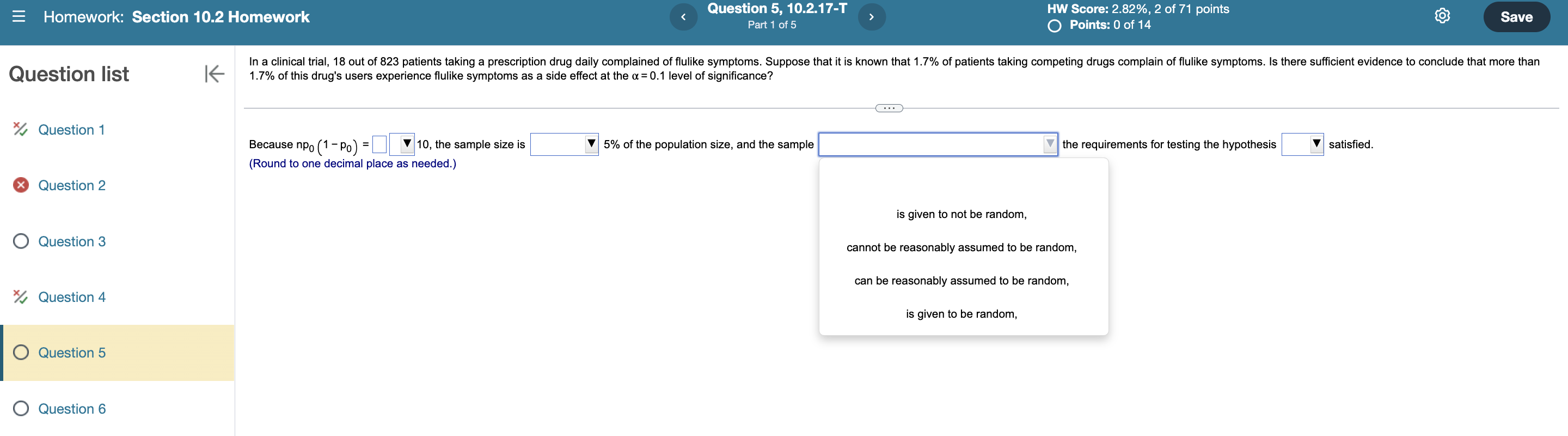Expand the ellipsis options above the answer area
This screenshot has height=436, width=1568.
click(x=889, y=108)
